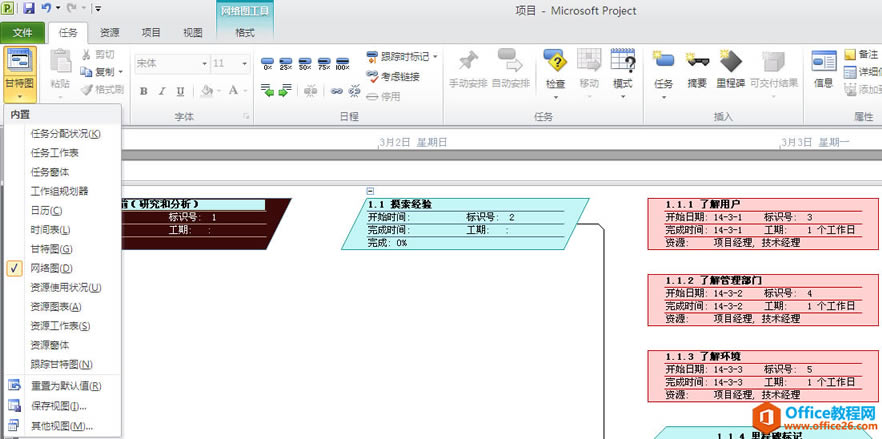Click the outdent task green left arrow
The height and width of the screenshot is (439, 882).
(x=268, y=90)
